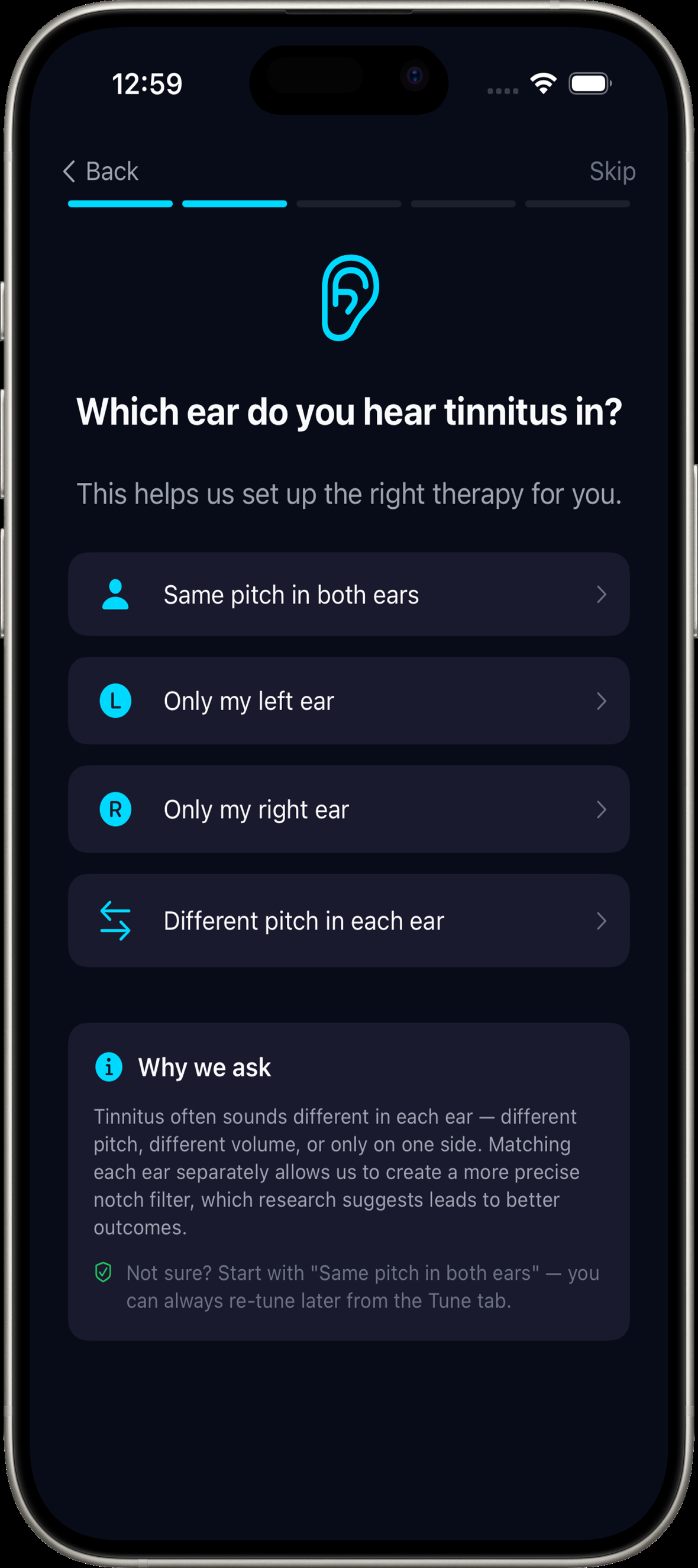Click the green shield checkmark icon

pyautogui.click(x=104, y=1272)
